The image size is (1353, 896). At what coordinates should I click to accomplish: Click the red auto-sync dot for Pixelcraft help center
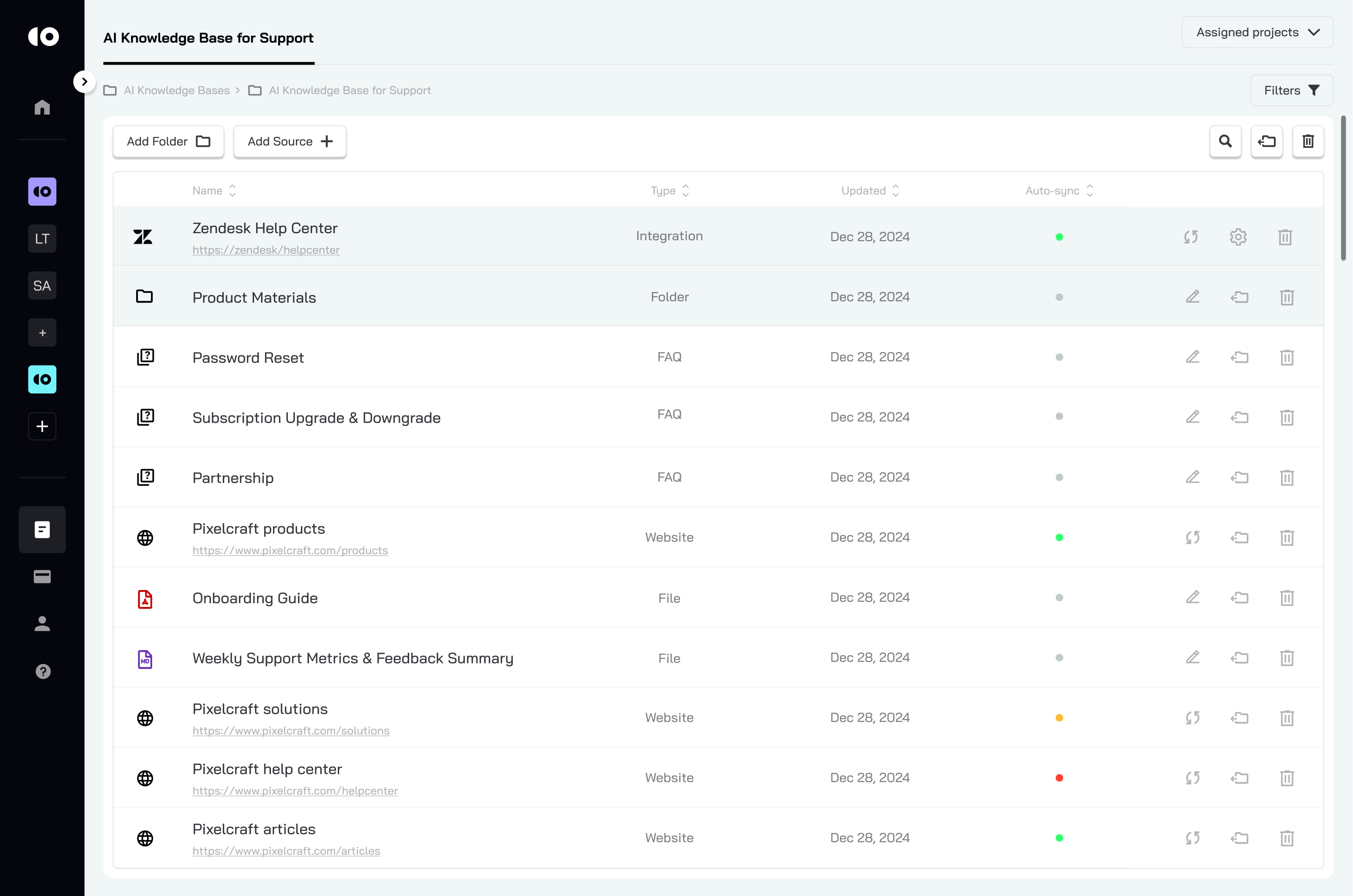point(1059,778)
